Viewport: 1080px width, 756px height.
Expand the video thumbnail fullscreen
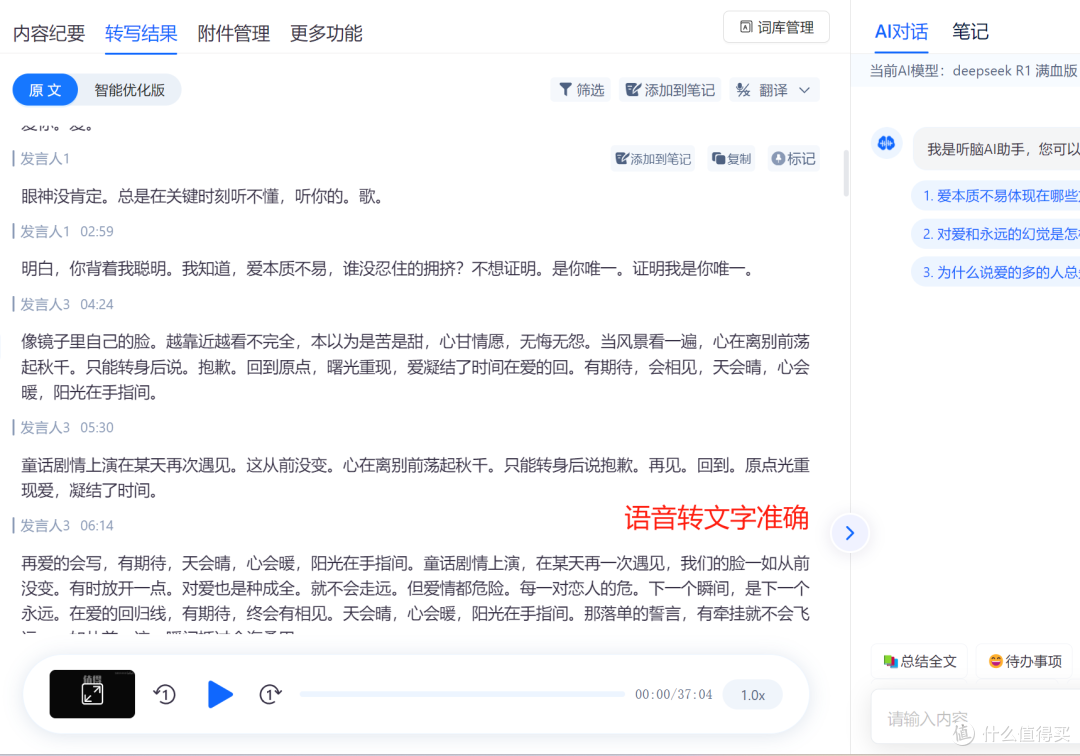coord(92,694)
